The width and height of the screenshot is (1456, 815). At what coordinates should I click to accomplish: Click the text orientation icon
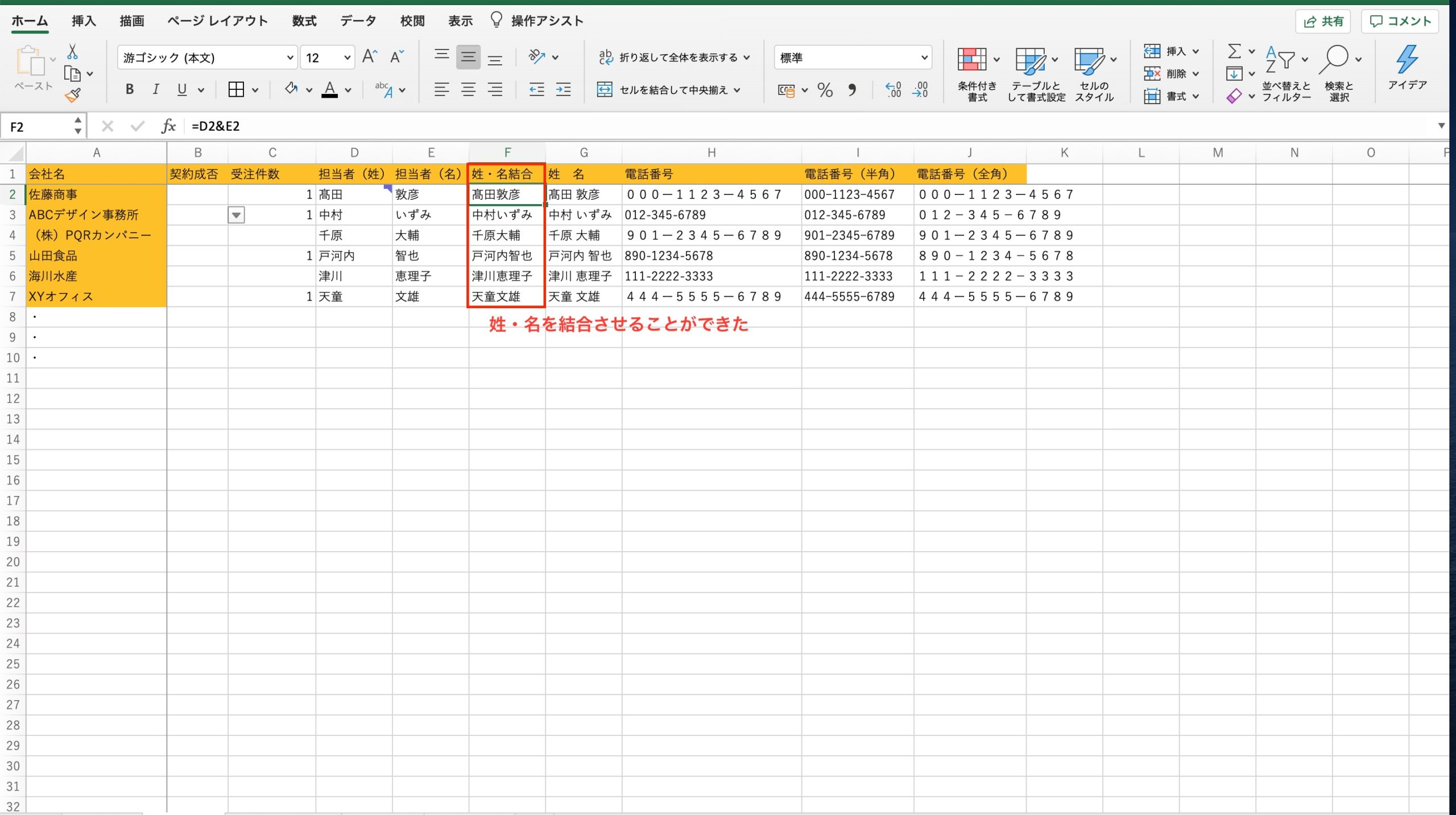pos(537,57)
